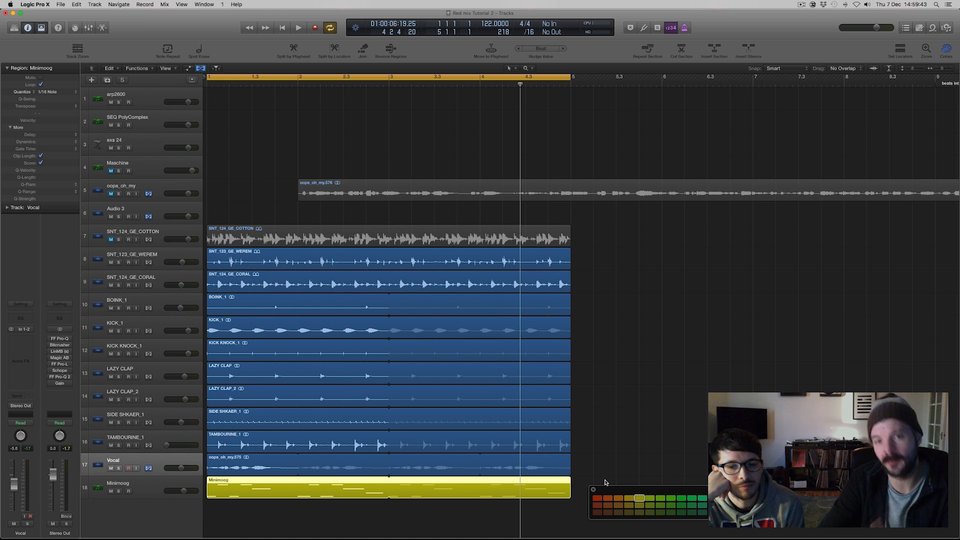Screen dimensions: 960x540
Task: Open the Snap Smart dropdown
Action: [786, 69]
